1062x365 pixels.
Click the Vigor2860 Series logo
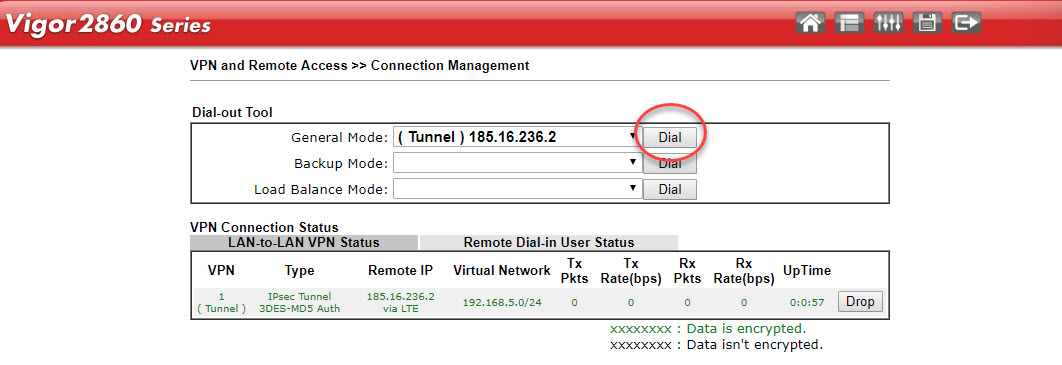click(x=108, y=24)
